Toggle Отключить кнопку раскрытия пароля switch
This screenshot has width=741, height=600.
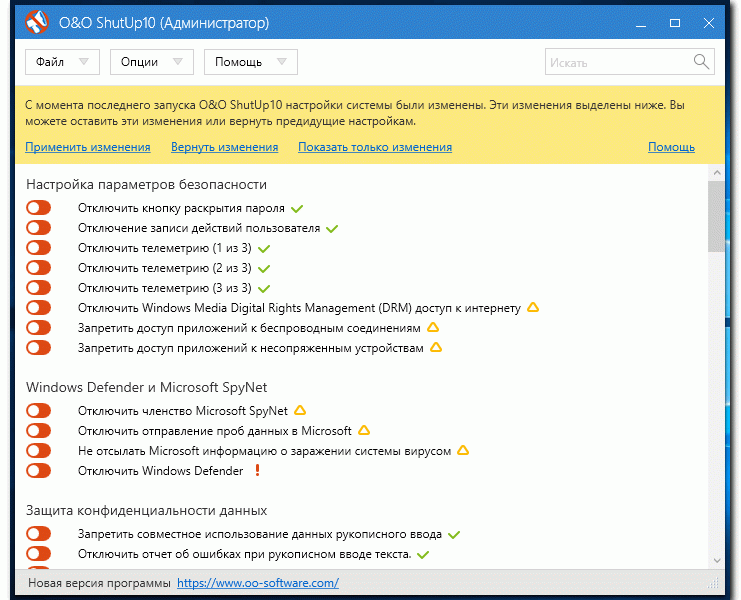39,208
